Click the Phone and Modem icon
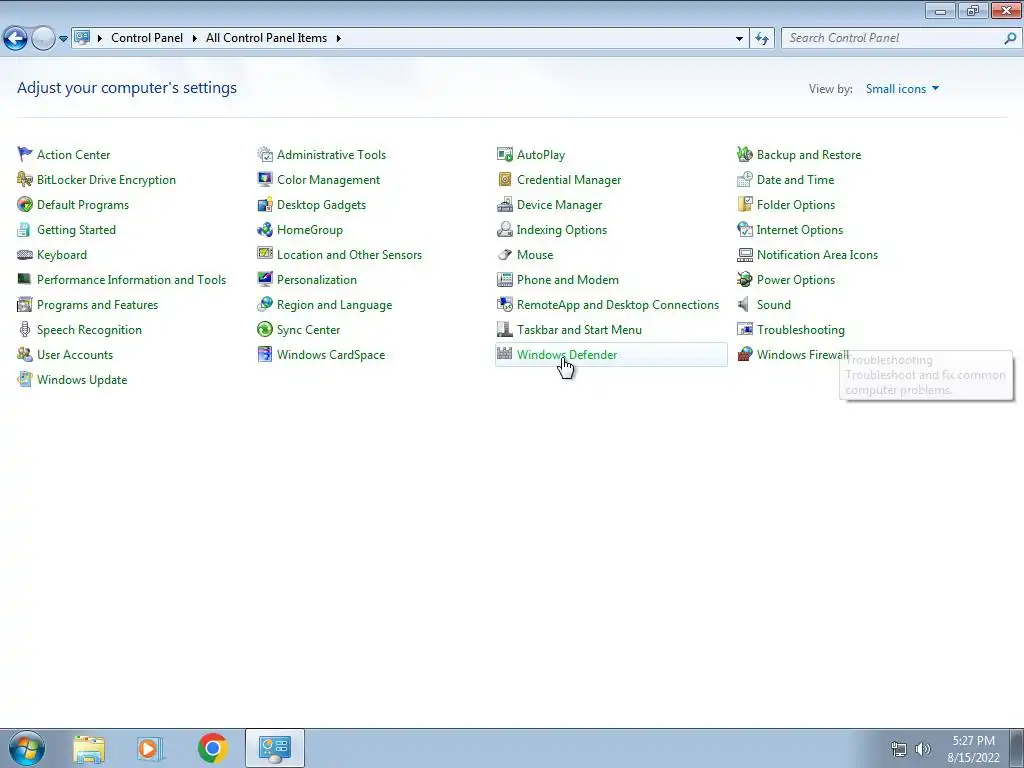This screenshot has height=768, width=1024. click(505, 280)
